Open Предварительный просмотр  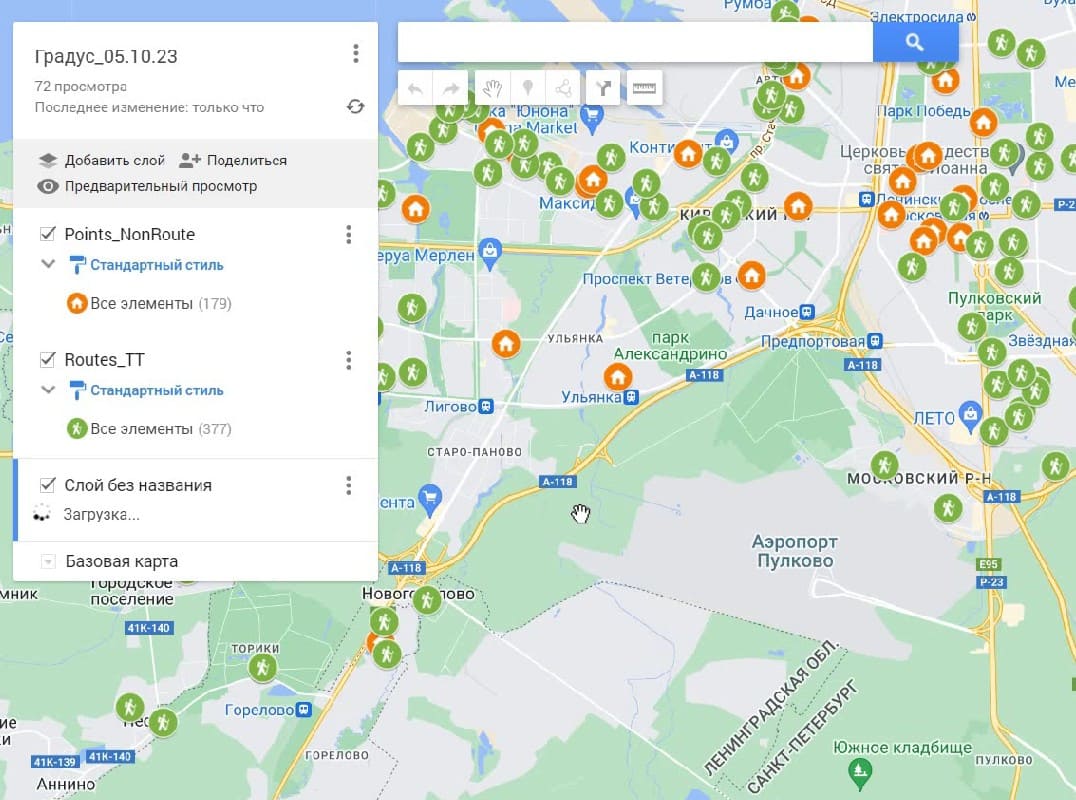[147, 186]
